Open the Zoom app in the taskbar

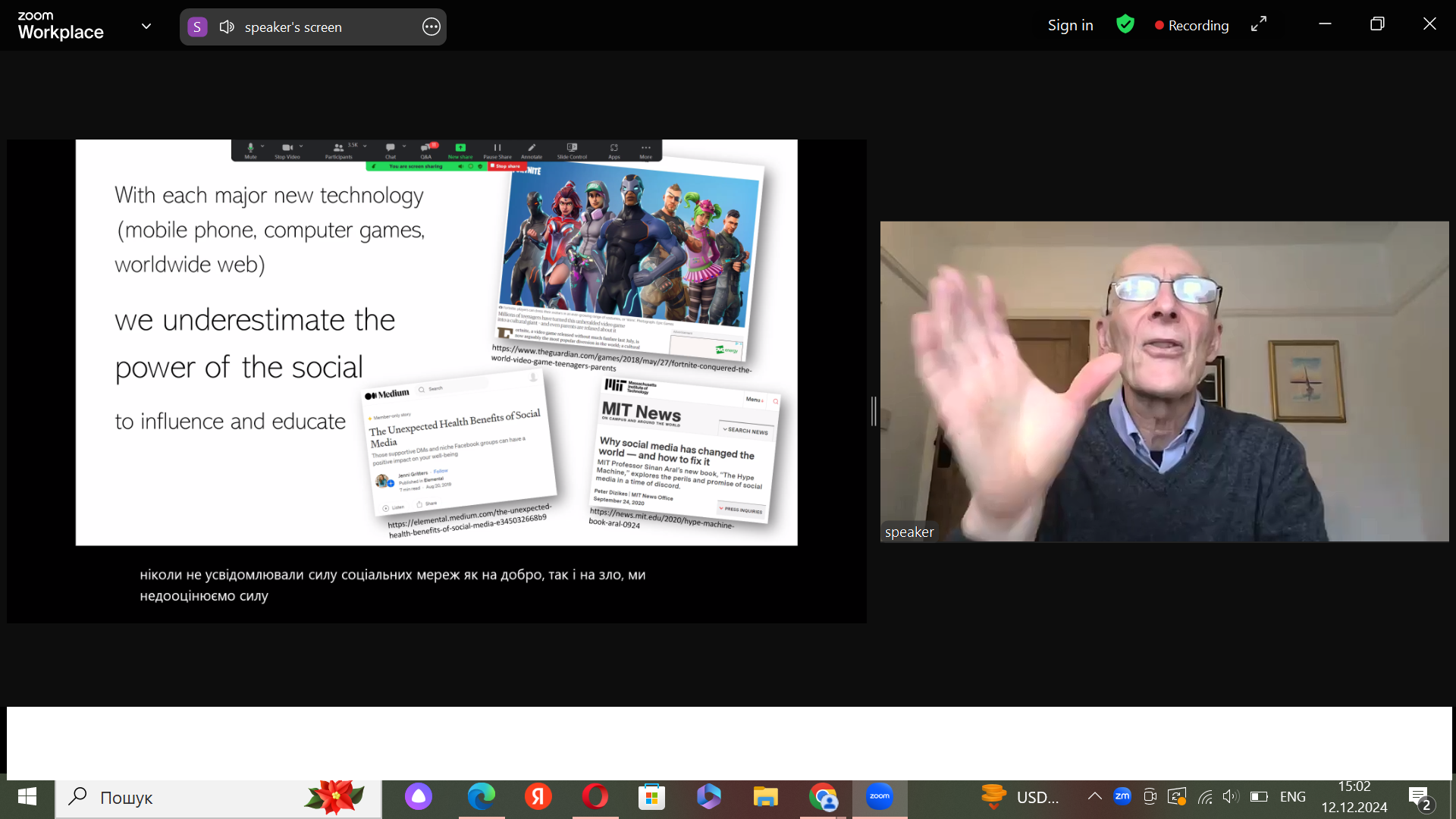[x=880, y=797]
